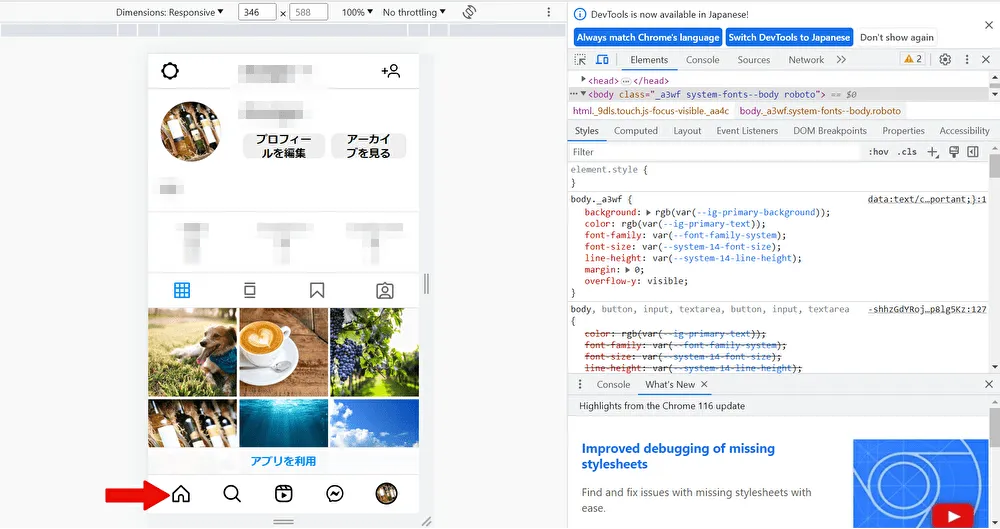Image resolution: width=1000 pixels, height=529 pixels.
Task: Open profile avatar in bottom navigation
Action: coord(386,493)
